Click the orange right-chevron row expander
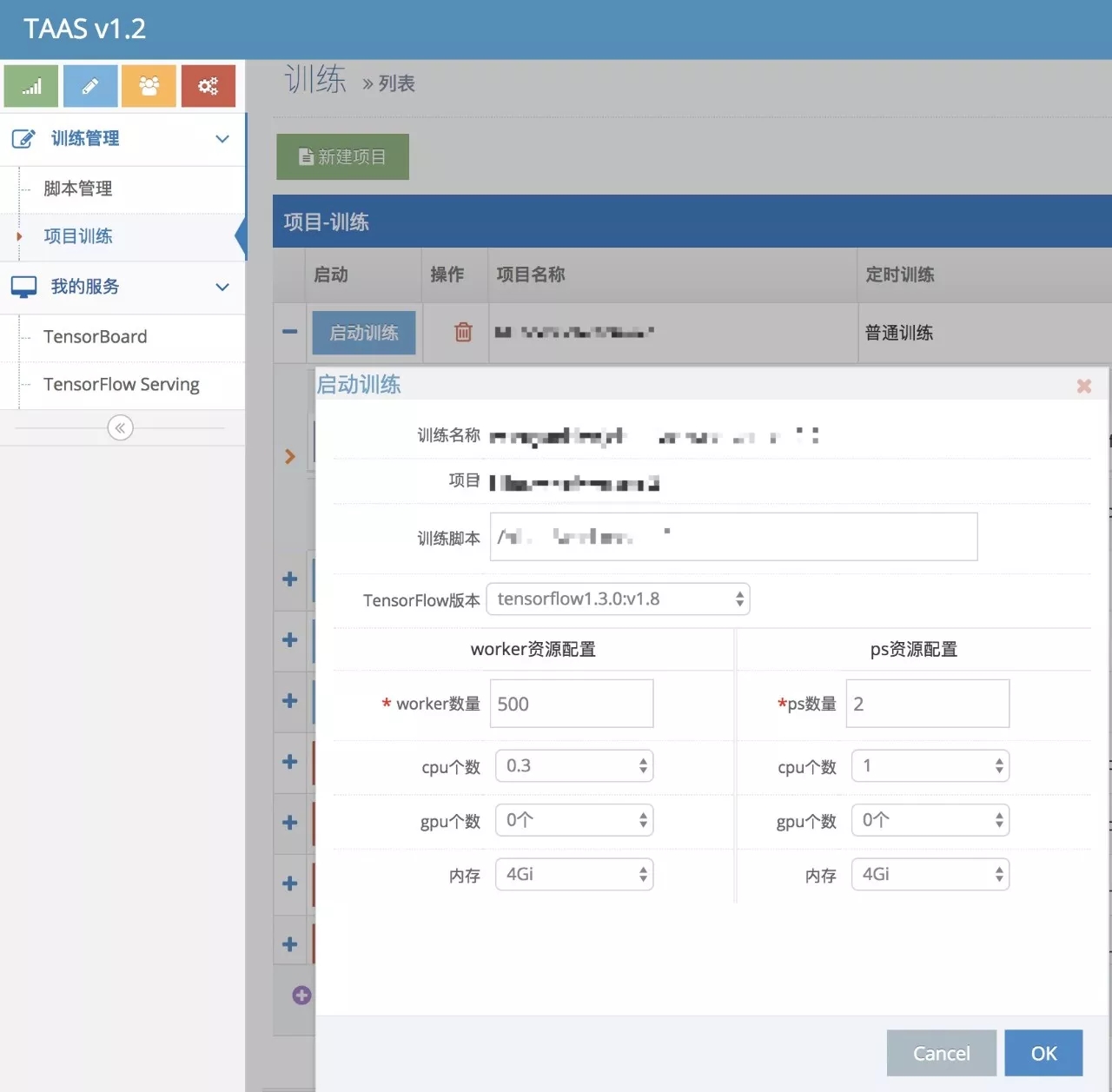The image size is (1112, 1092). pos(290,456)
